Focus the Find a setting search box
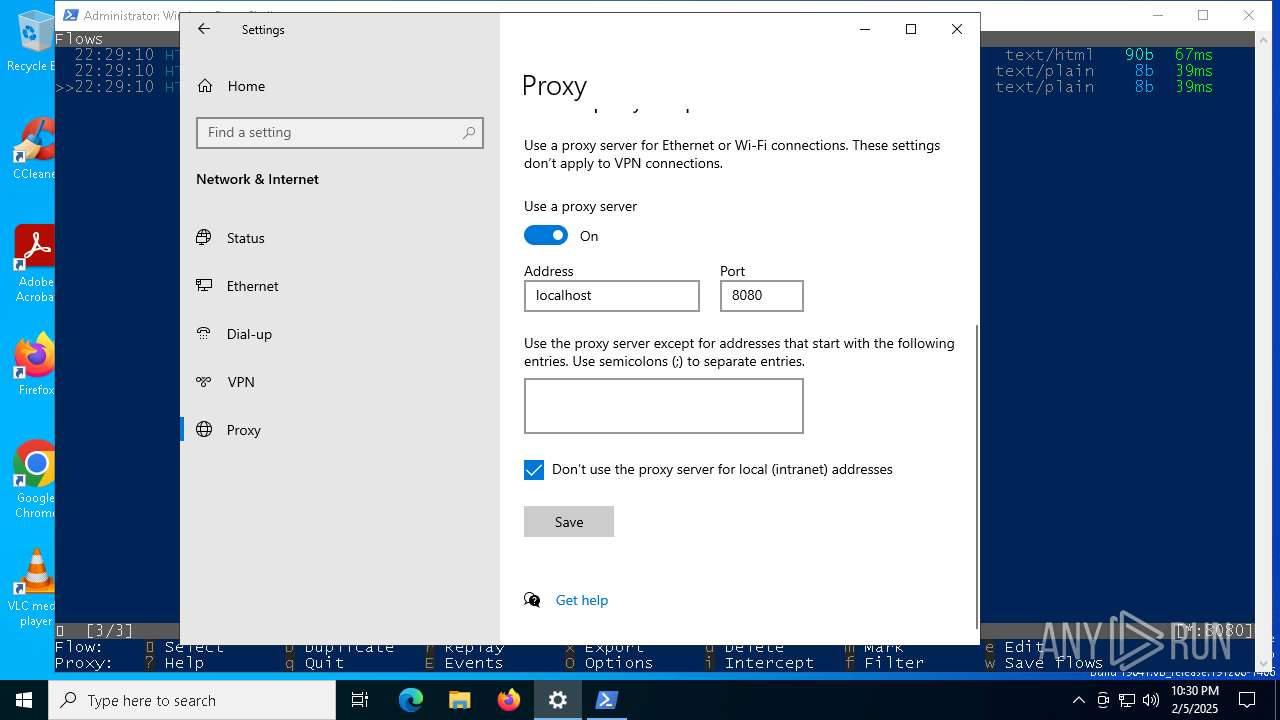Viewport: 1280px width, 720px height. tap(340, 132)
